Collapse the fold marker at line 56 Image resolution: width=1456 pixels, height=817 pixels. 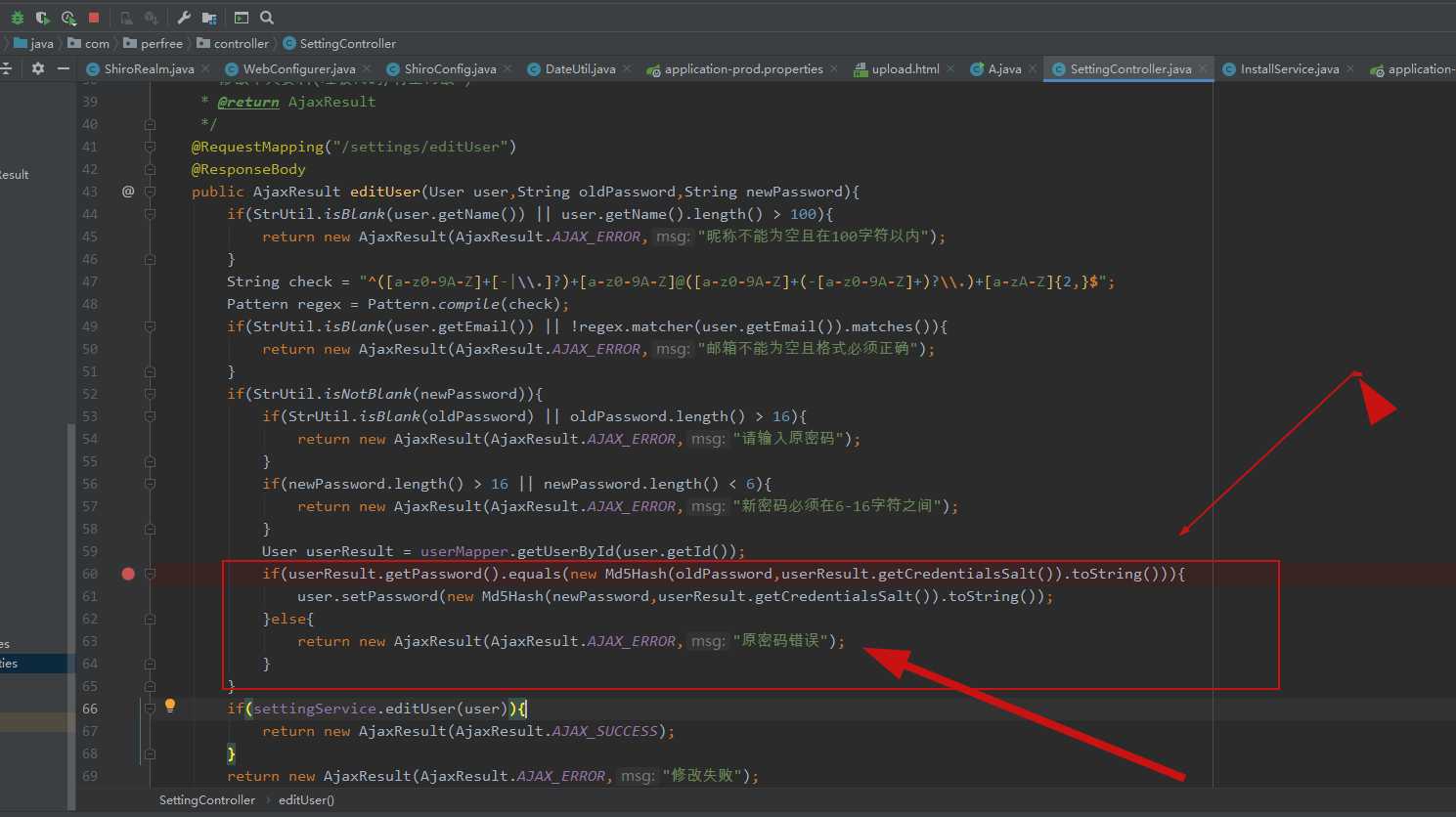pos(150,484)
